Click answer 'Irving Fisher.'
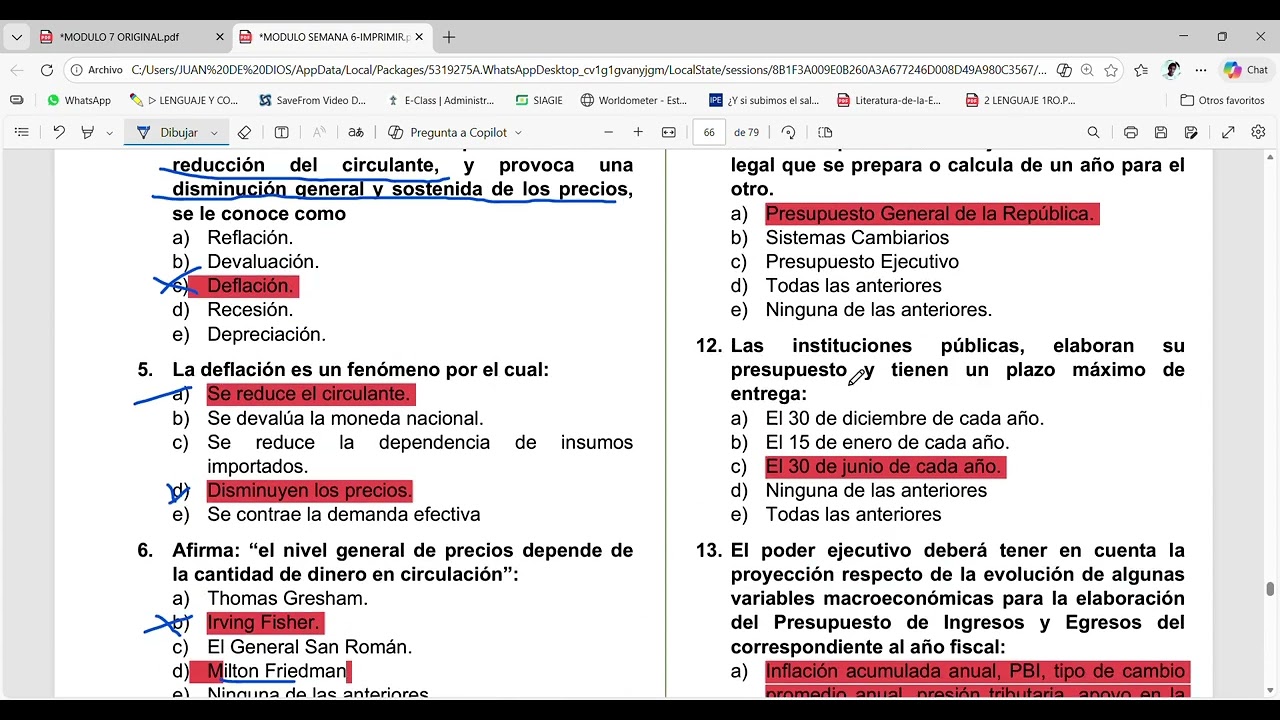 click(264, 623)
